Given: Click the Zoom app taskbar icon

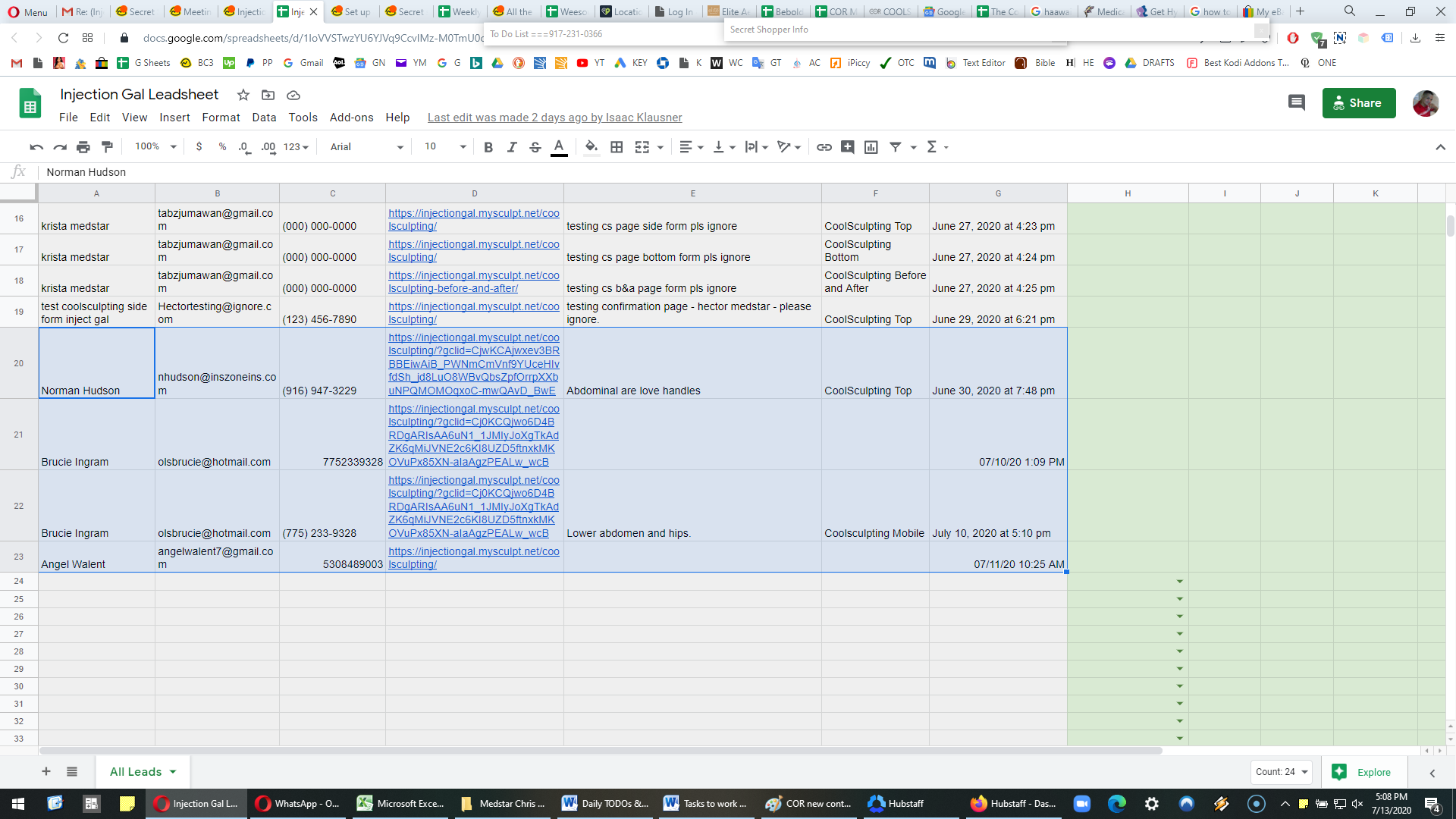Looking at the screenshot, I should coord(1081,804).
